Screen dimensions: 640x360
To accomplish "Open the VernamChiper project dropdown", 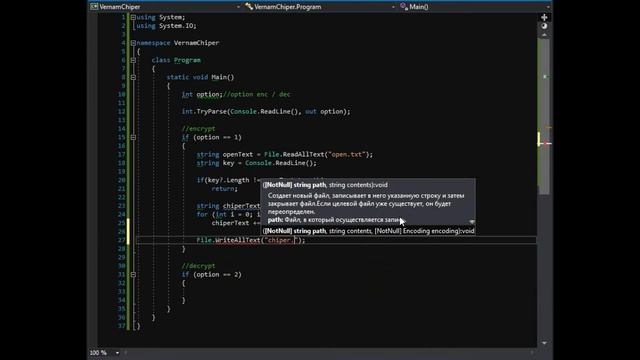I will tap(238, 7).
